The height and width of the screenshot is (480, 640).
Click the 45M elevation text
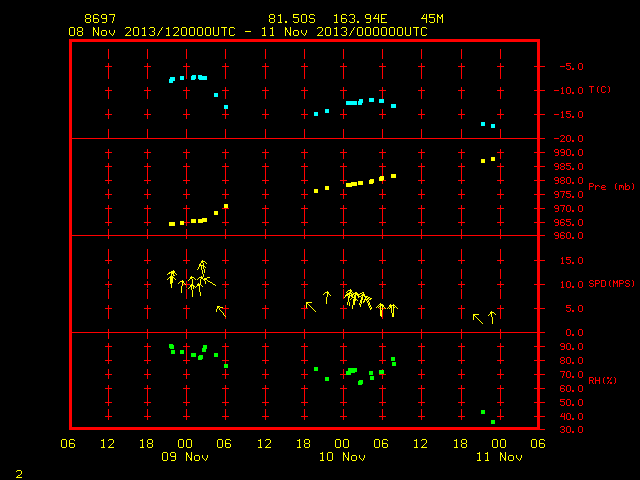click(x=432, y=19)
